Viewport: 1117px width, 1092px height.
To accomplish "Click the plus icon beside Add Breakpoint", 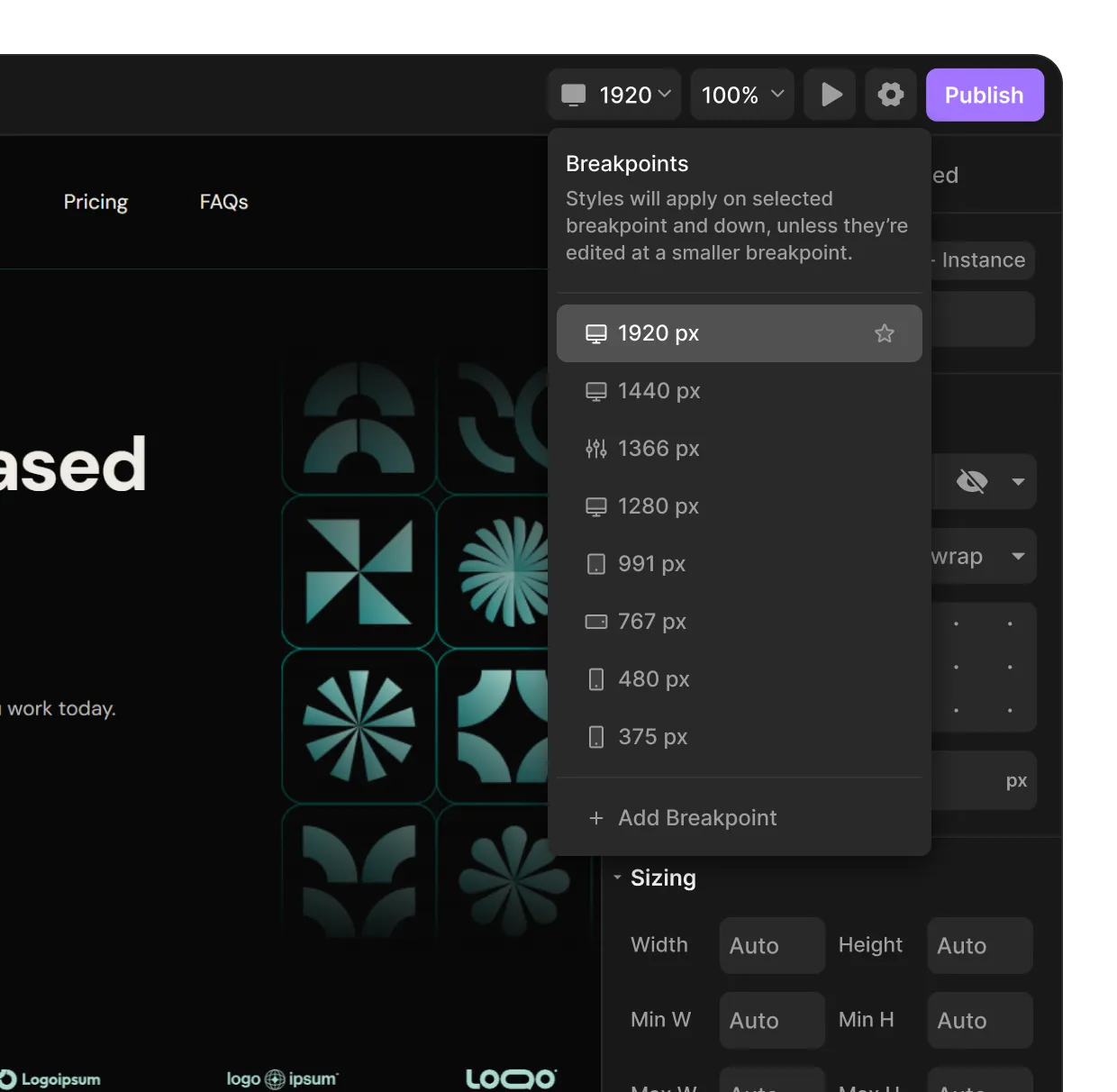I will tap(595, 818).
